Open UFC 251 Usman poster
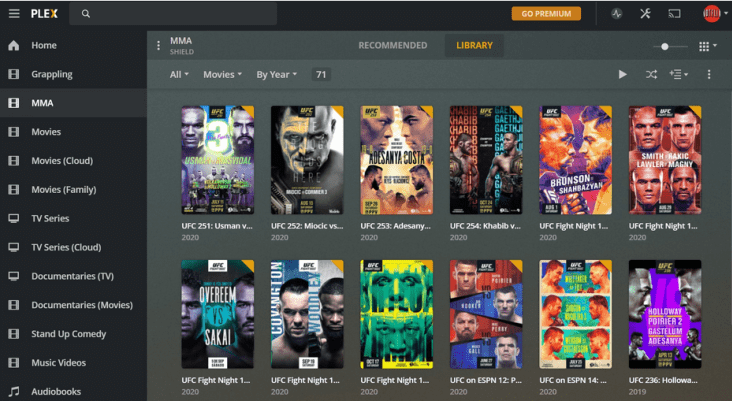The height and width of the screenshot is (401, 732). click(218, 160)
